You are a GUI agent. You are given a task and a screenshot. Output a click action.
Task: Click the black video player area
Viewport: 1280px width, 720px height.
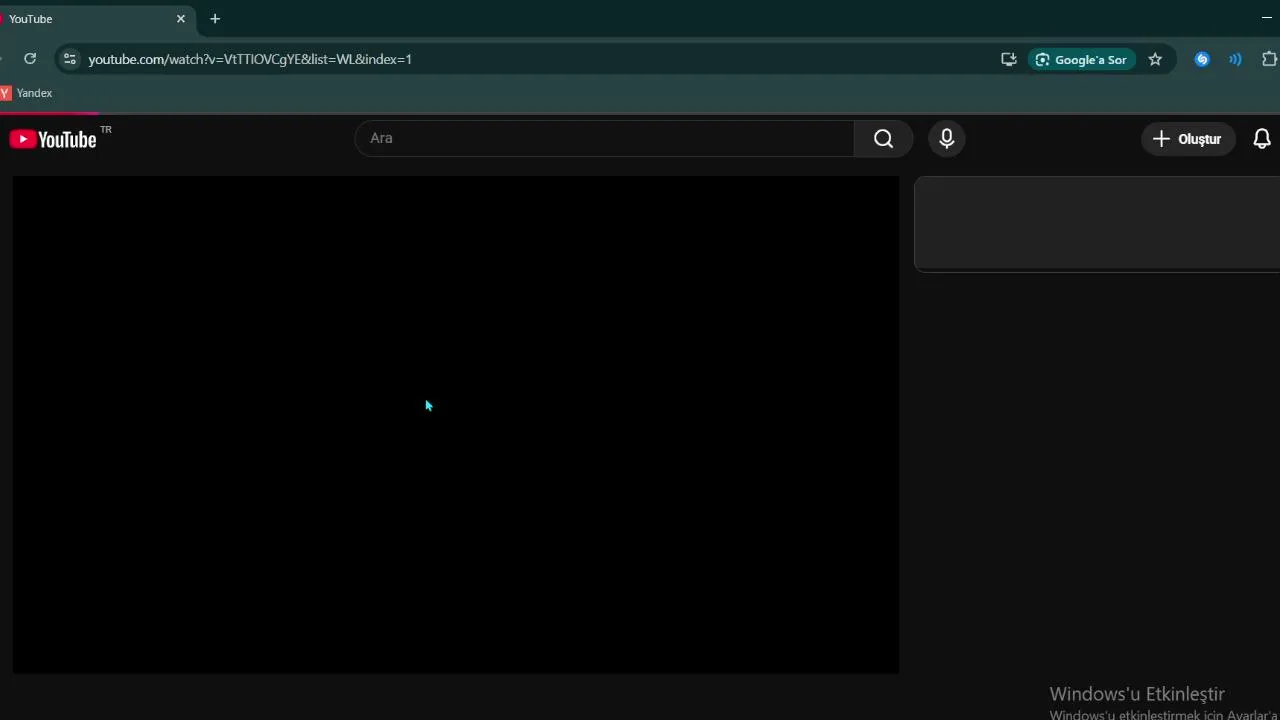click(x=456, y=425)
